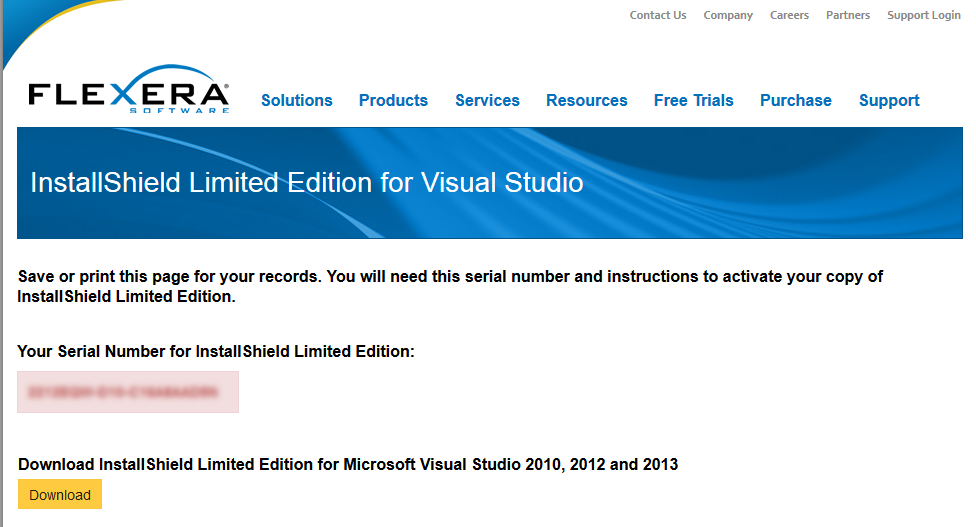The height and width of the screenshot is (527, 976).
Task: Open the Purchase menu
Action: 795,100
